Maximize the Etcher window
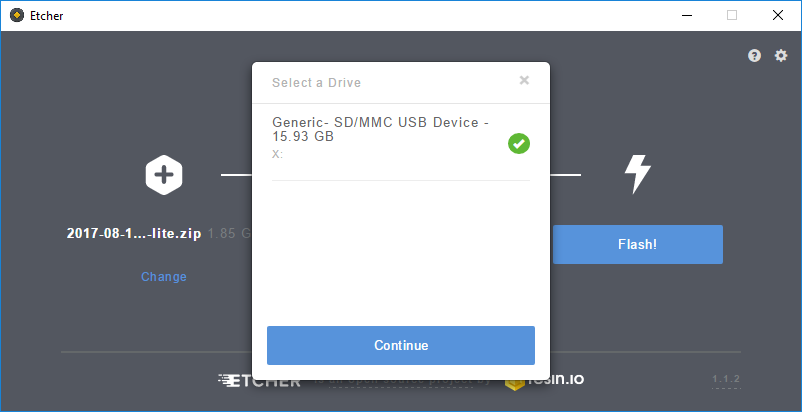 (x=732, y=15)
